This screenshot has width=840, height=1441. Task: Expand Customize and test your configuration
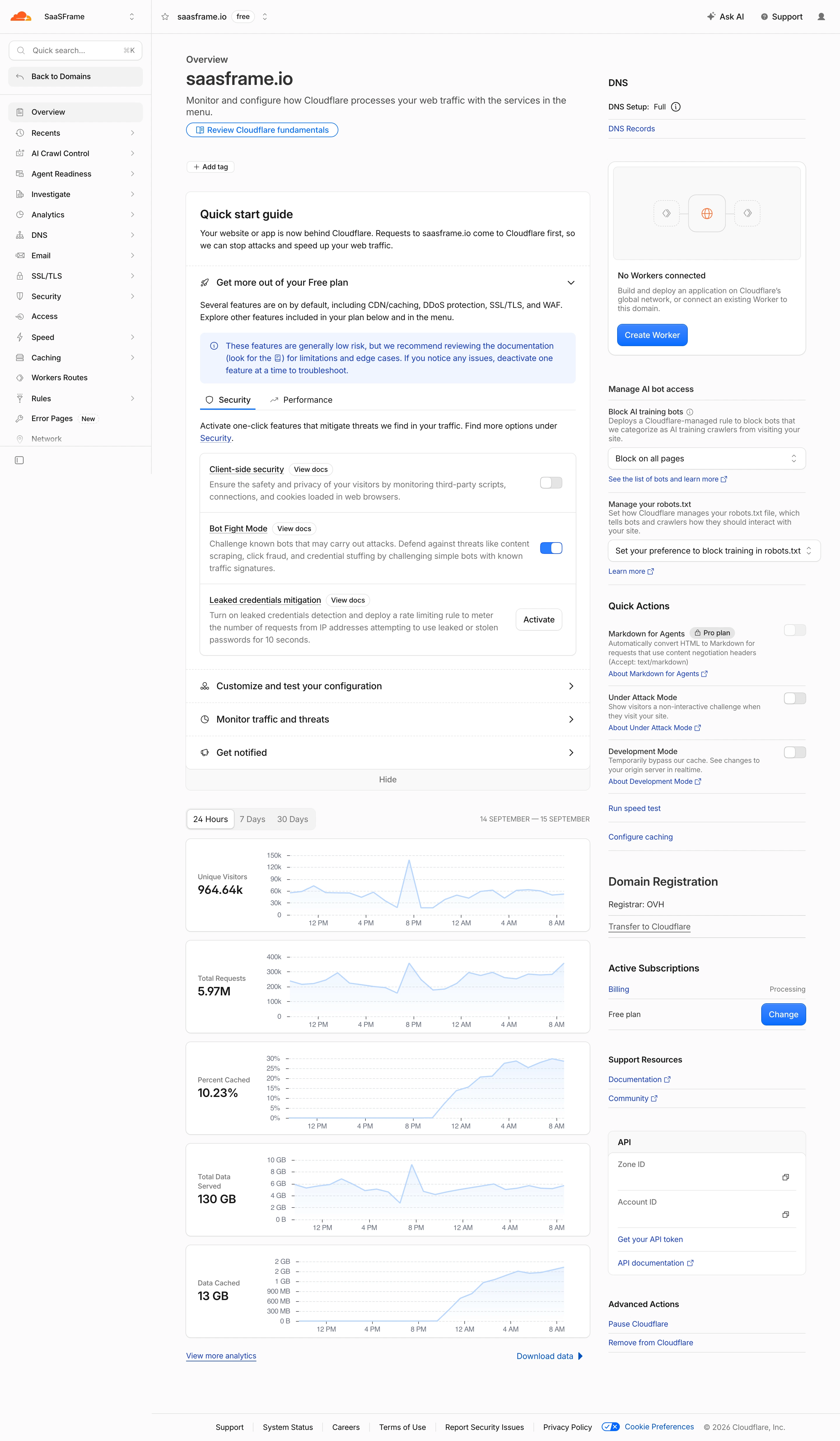click(387, 686)
